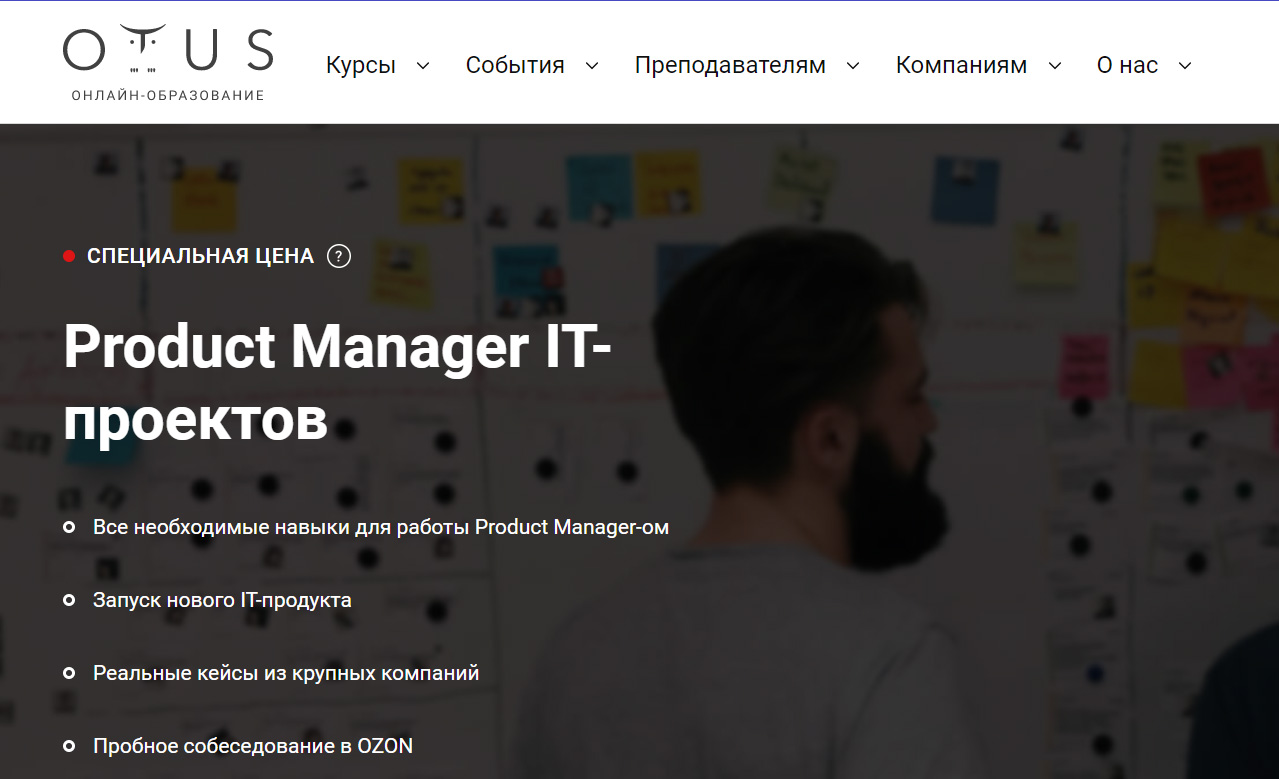Expand the chevron next to Преподавателям
Viewport: 1279px width, 779px height.
pos(853,66)
